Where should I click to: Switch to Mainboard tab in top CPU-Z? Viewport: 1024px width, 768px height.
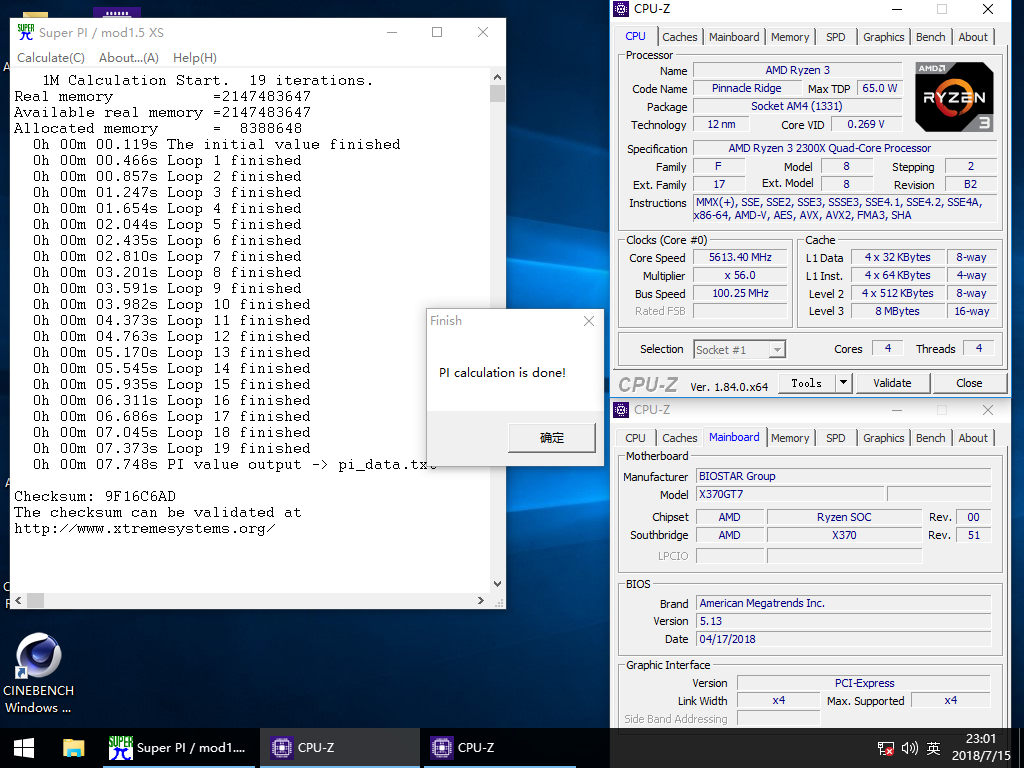(x=734, y=37)
